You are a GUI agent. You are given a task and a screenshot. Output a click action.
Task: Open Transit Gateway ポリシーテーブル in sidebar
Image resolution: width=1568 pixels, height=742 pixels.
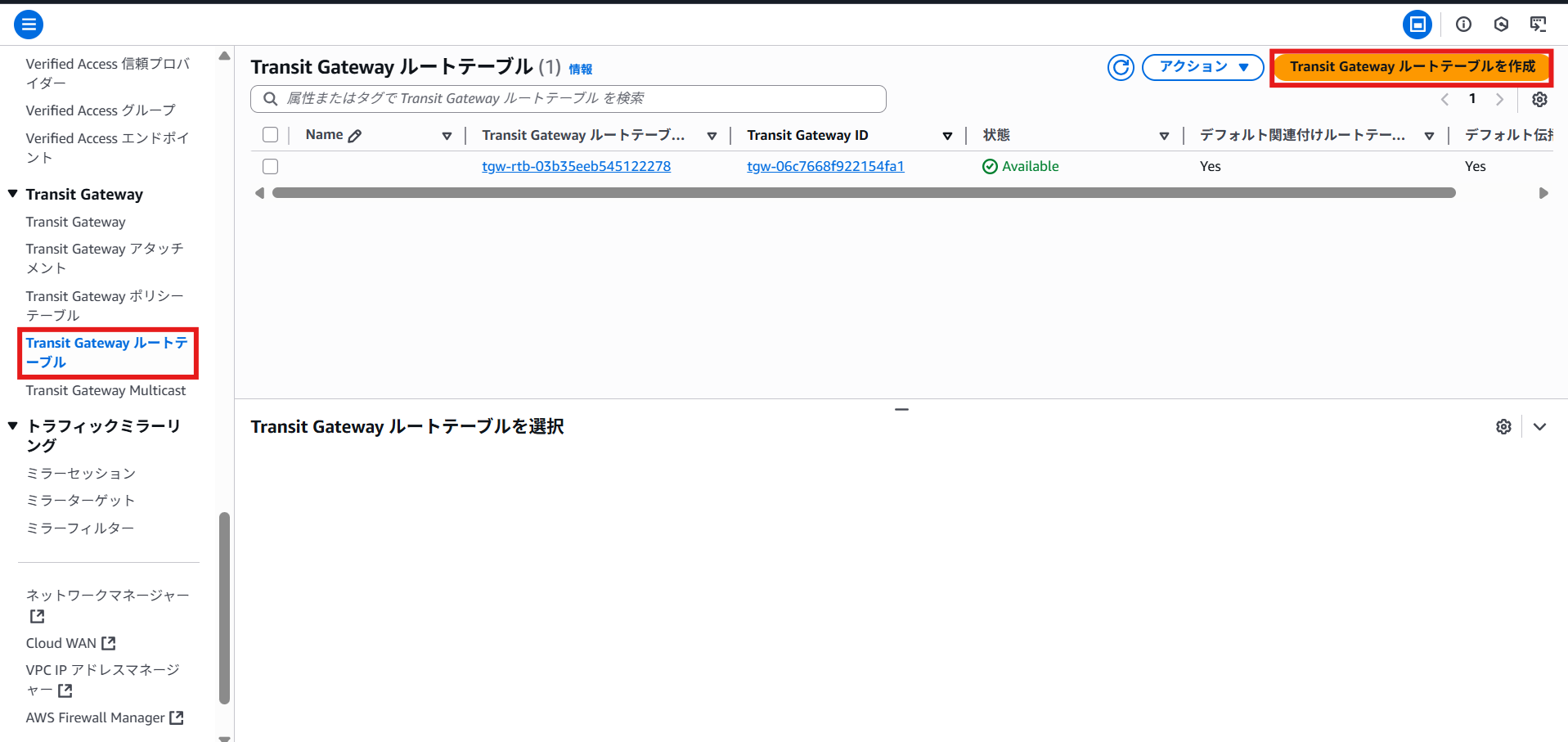(105, 305)
